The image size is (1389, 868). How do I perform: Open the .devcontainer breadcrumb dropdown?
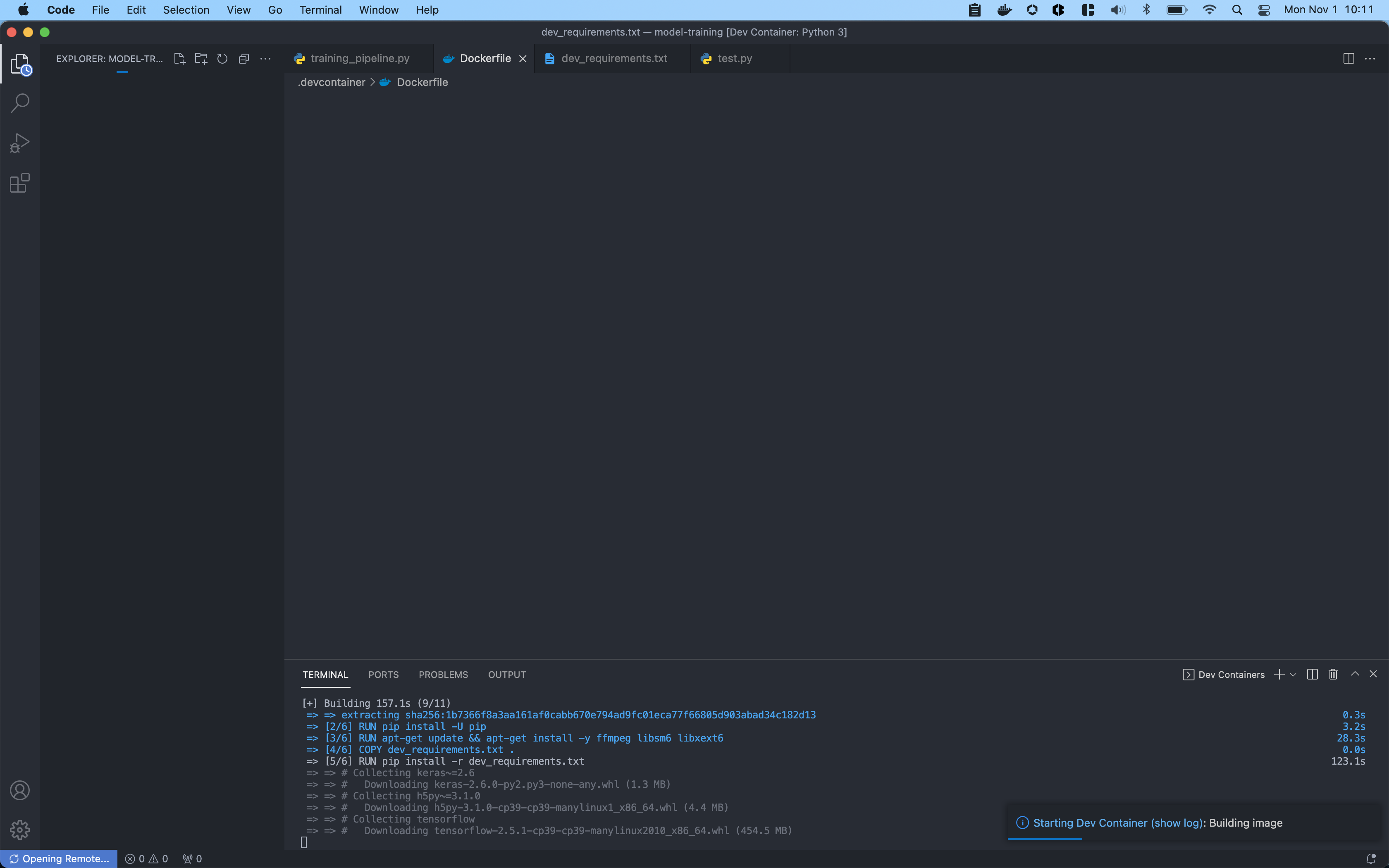coord(331,82)
